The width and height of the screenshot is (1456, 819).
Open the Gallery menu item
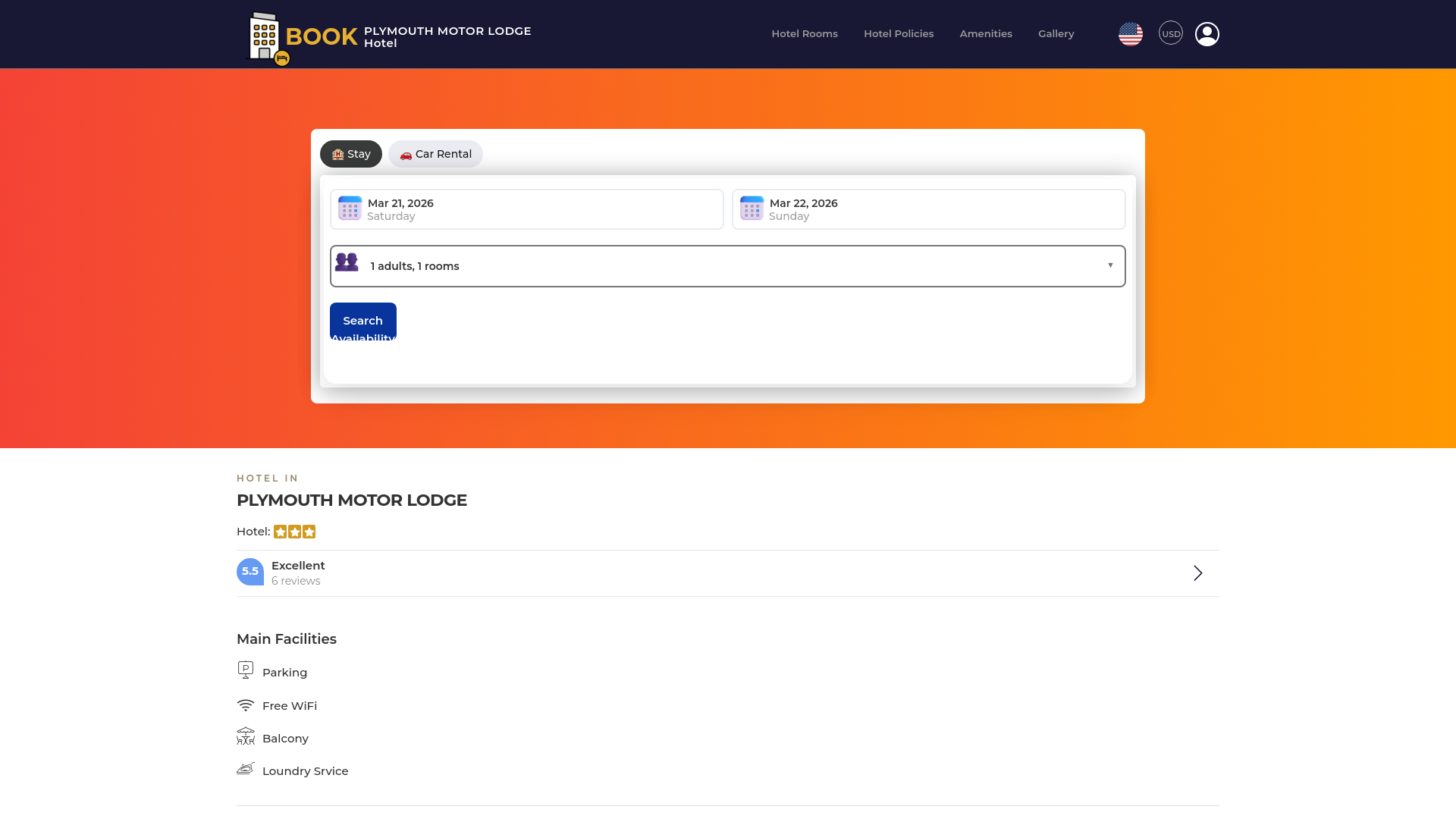(1056, 33)
